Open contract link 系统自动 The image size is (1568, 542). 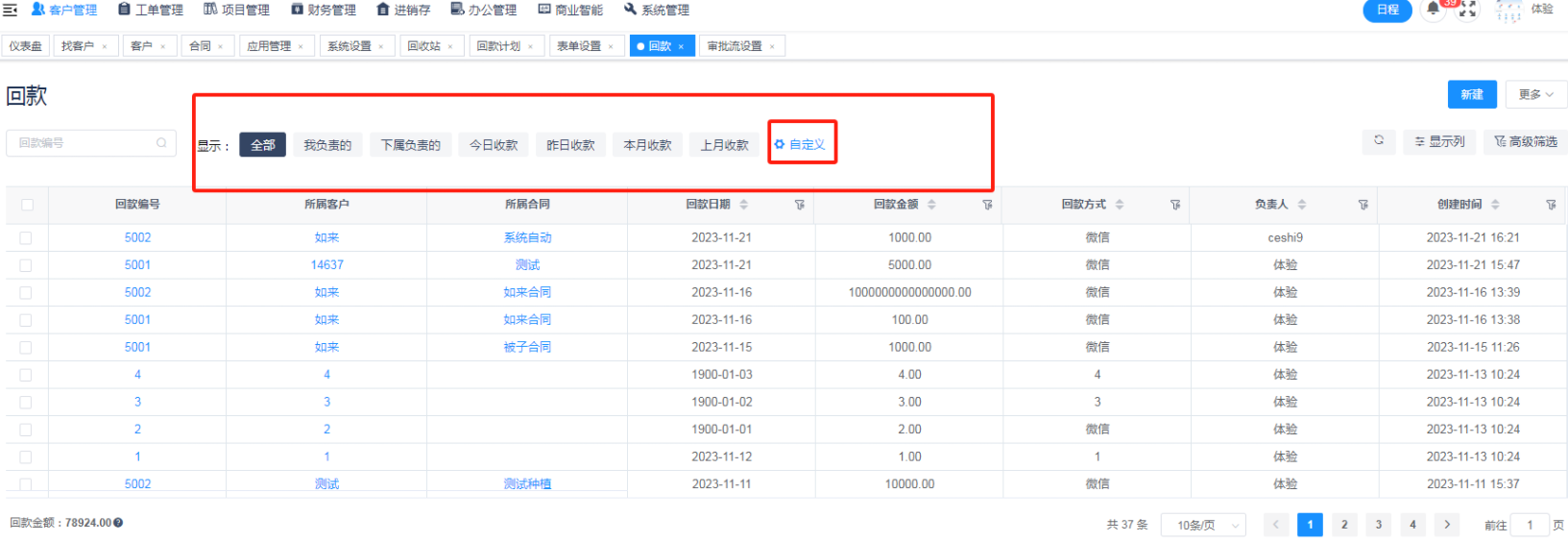tap(527, 237)
